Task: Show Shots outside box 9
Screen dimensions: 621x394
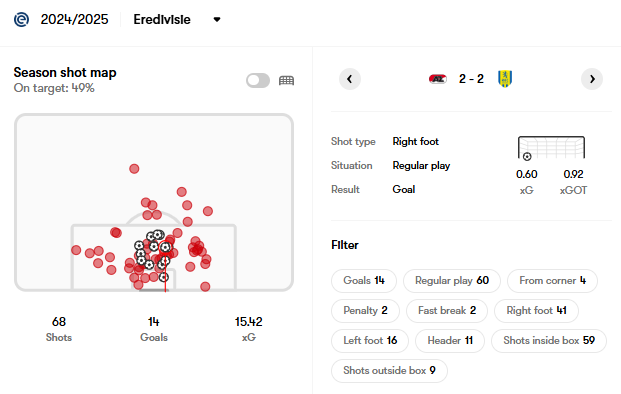Action: tap(389, 371)
